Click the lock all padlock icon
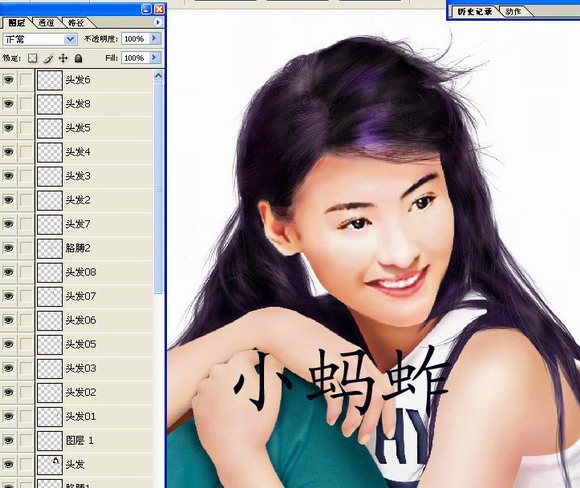580x488 pixels. coord(78,58)
